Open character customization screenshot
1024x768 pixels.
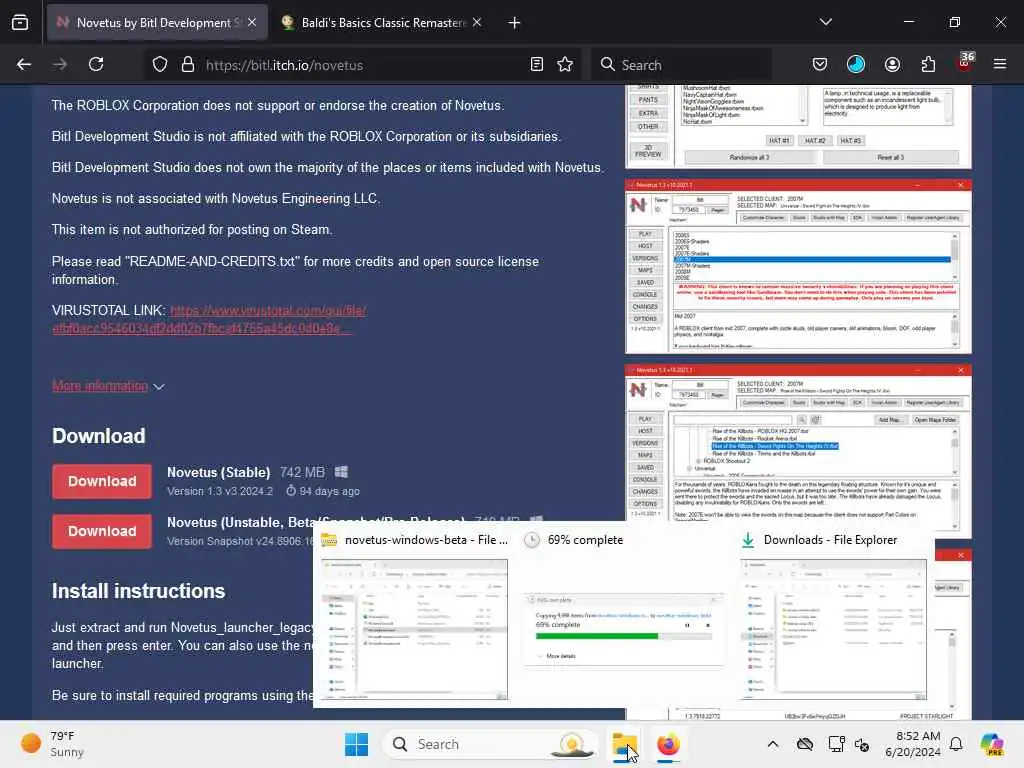click(798, 127)
